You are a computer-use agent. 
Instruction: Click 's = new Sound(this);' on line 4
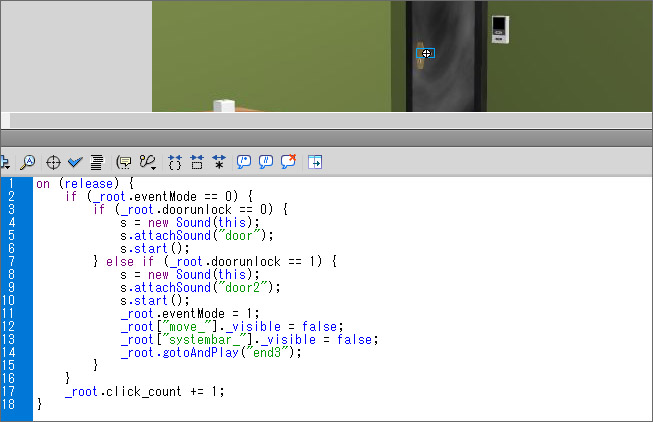pyautogui.click(x=190, y=222)
